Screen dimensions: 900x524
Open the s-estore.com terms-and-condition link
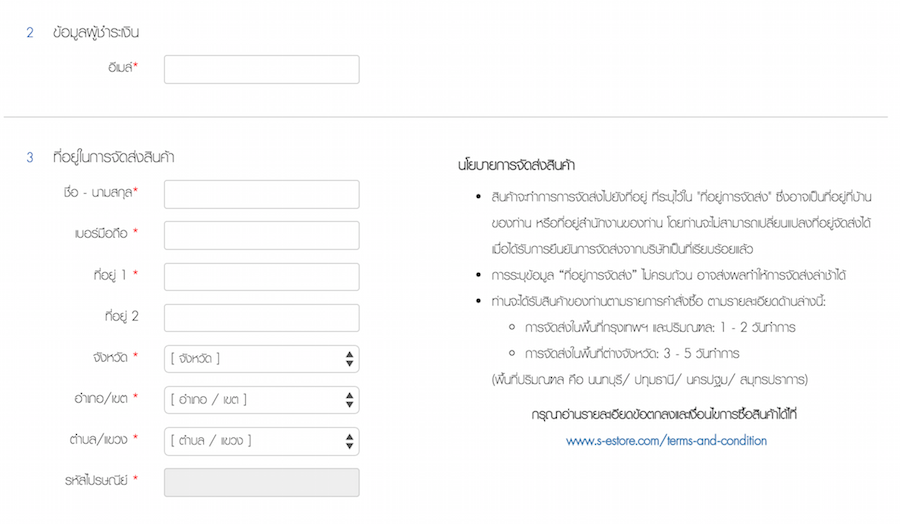point(666,441)
